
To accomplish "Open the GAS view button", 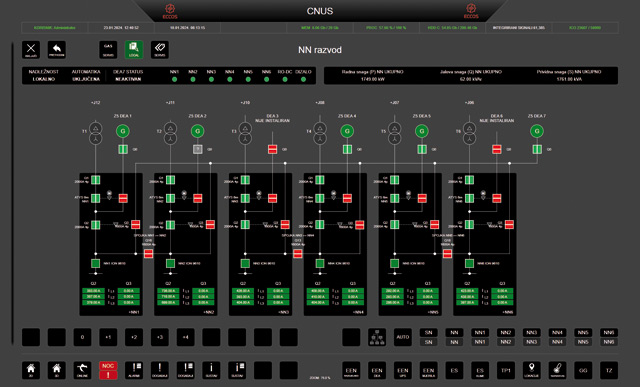I will [108, 50].
